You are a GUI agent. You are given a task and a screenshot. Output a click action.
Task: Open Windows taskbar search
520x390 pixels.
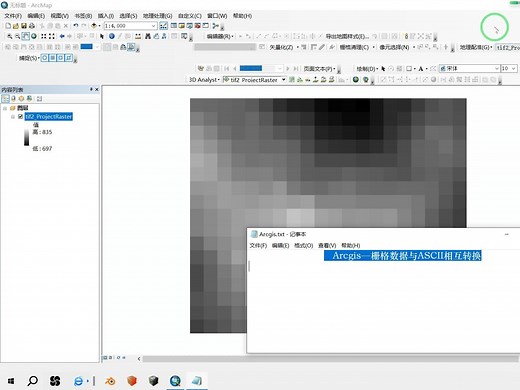32,381
